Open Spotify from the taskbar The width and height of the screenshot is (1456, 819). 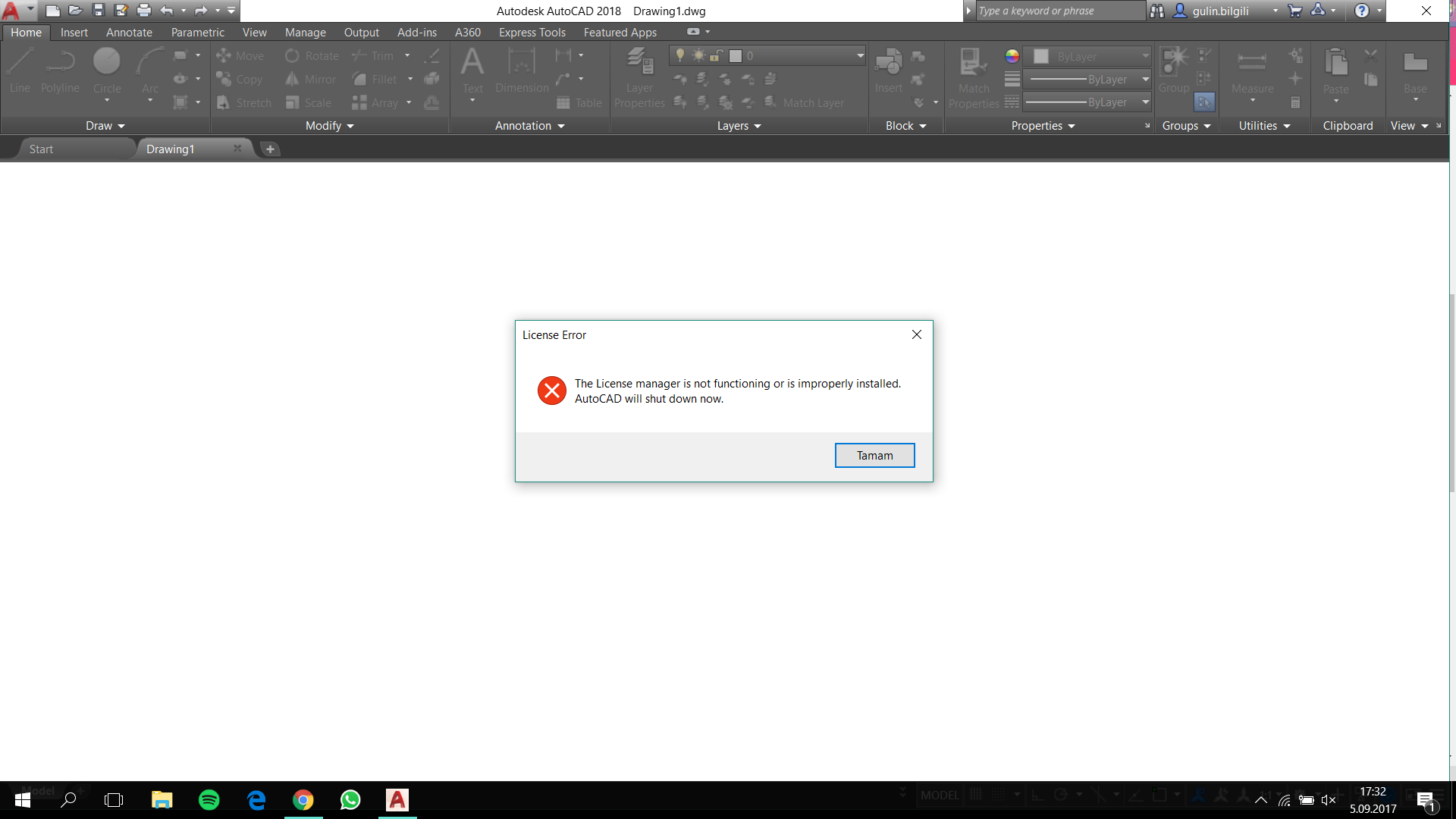(209, 800)
